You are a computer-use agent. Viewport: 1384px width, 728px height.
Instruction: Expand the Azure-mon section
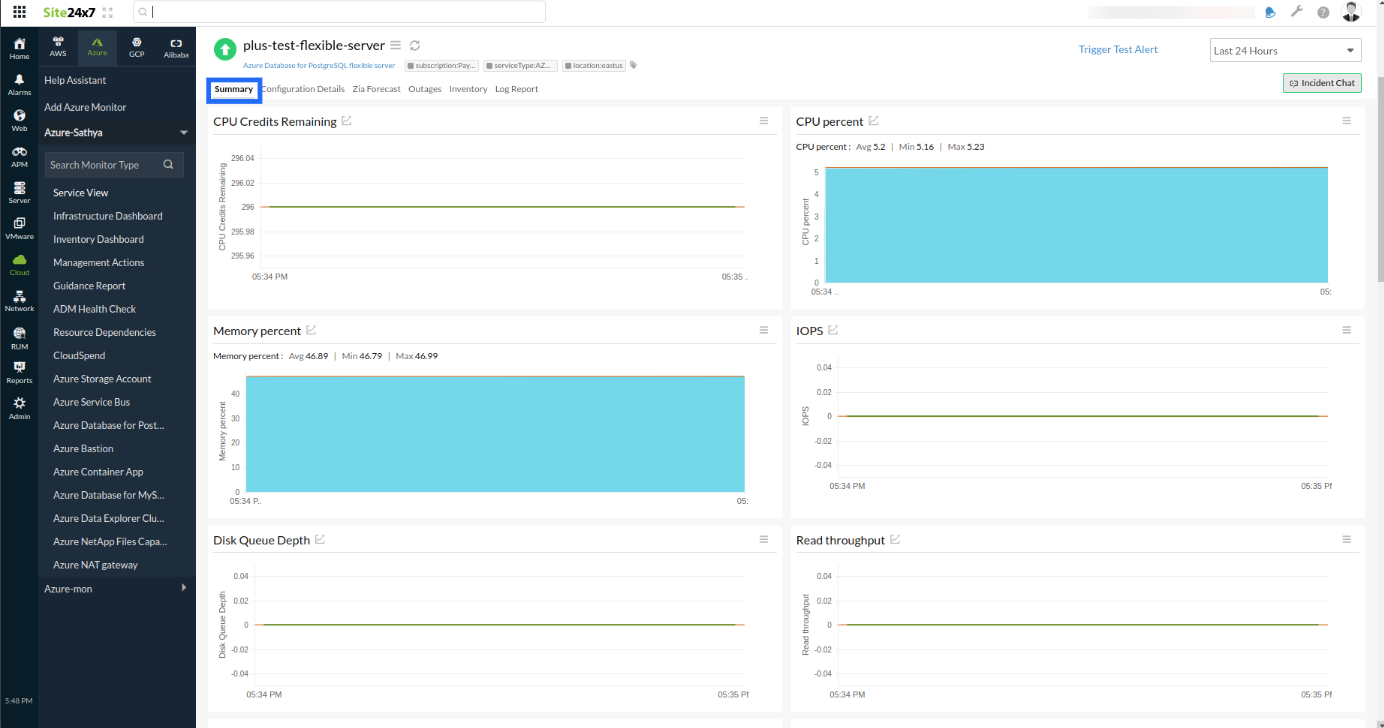tap(70, 588)
